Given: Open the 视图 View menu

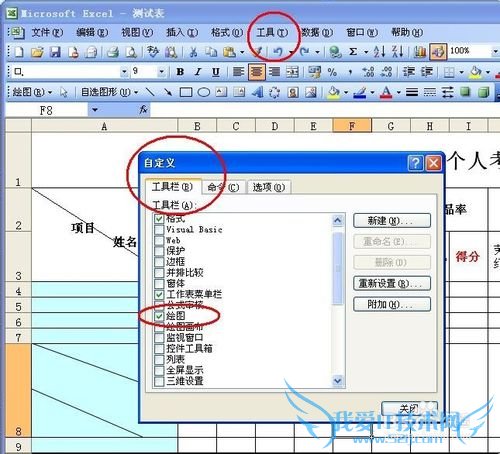Looking at the screenshot, I should click(137, 32).
